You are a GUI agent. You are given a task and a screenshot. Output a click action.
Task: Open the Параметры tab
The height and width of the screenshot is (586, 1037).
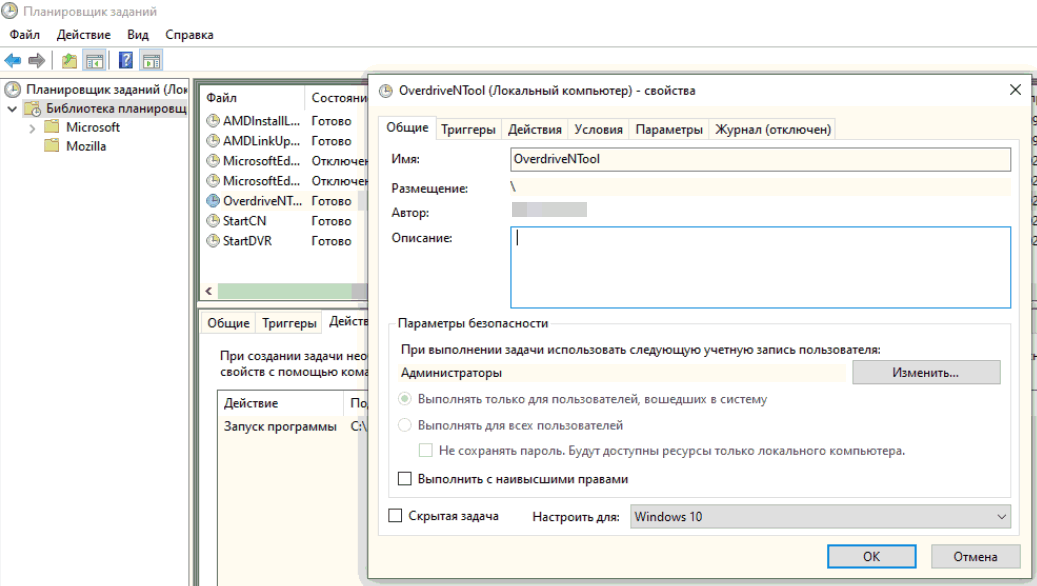(x=669, y=130)
